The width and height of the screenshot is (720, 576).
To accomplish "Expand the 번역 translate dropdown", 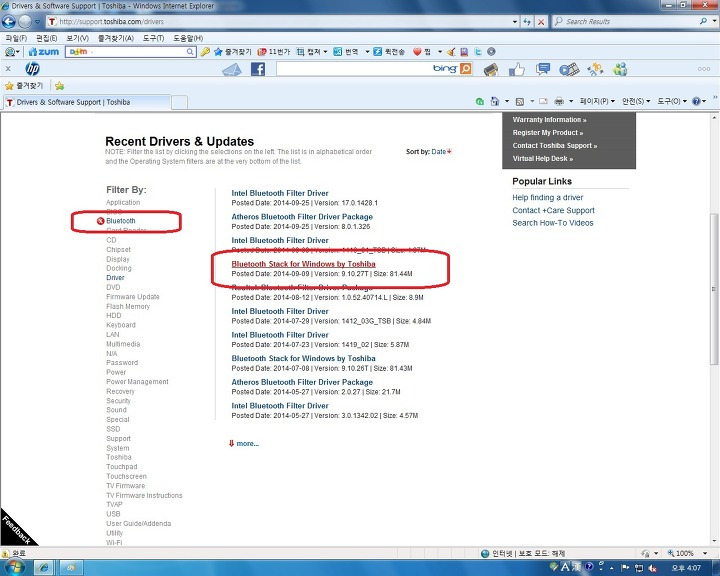I will click(367, 52).
